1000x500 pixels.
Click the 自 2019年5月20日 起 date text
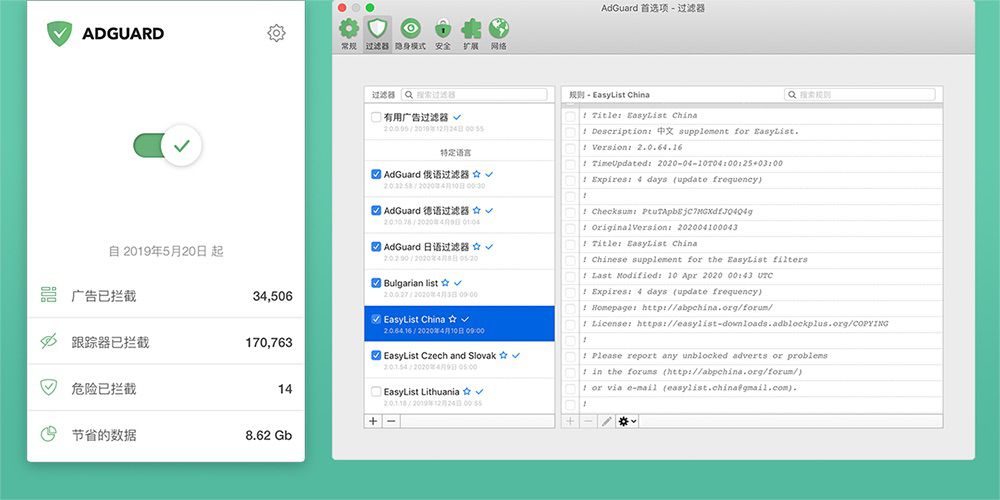pyautogui.click(x=166, y=251)
